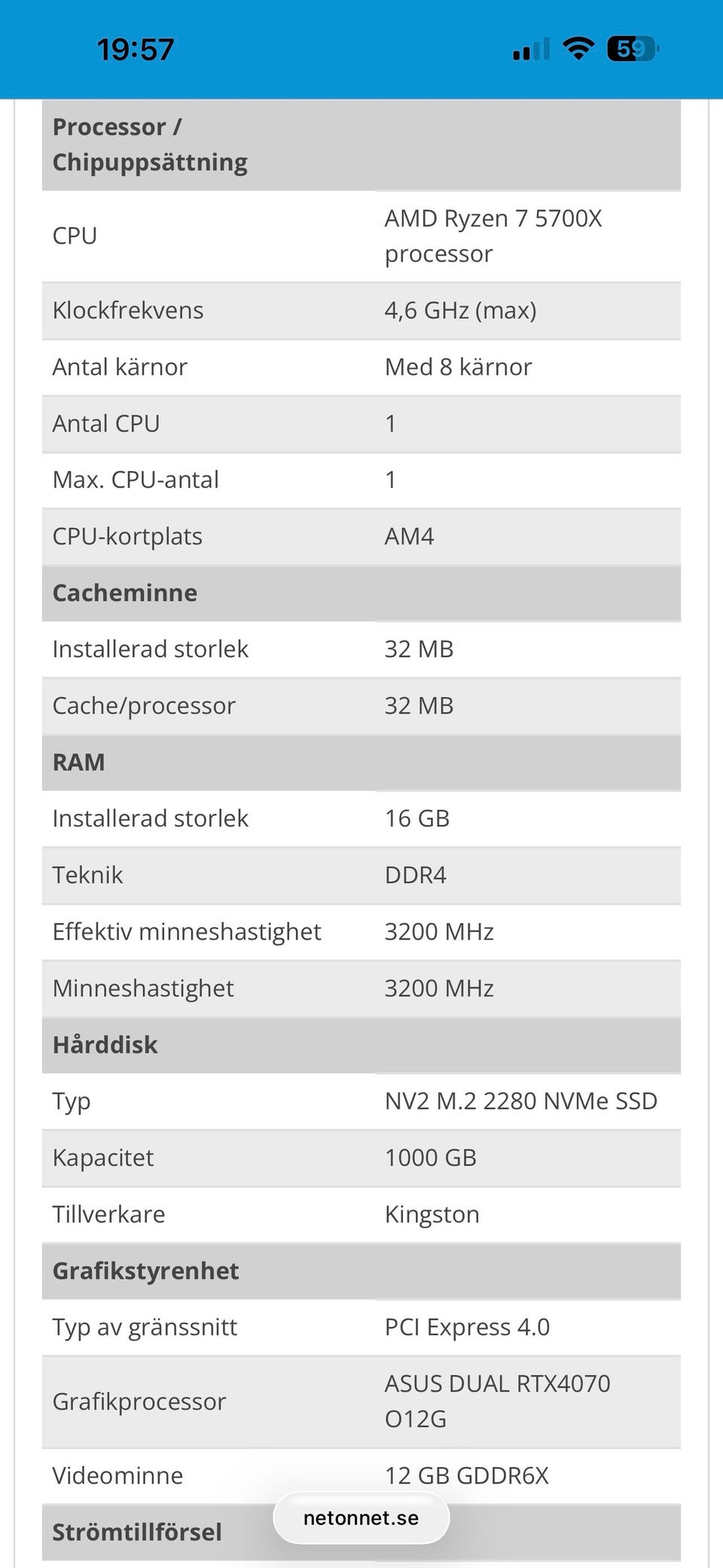
Task: Select the Processor / Chipuppsättning section header
Action: pyautogui.click(x=361, y=145)
